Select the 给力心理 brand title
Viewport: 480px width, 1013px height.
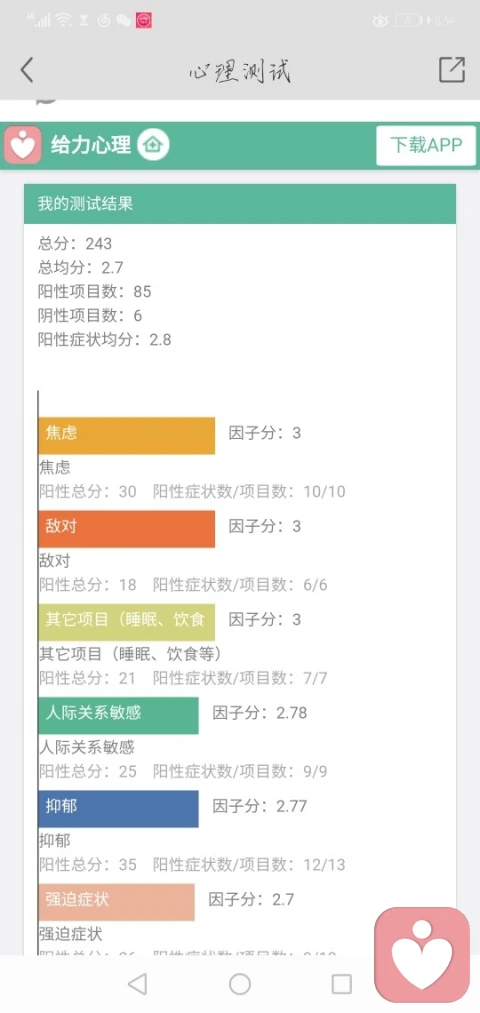point(91,145)
